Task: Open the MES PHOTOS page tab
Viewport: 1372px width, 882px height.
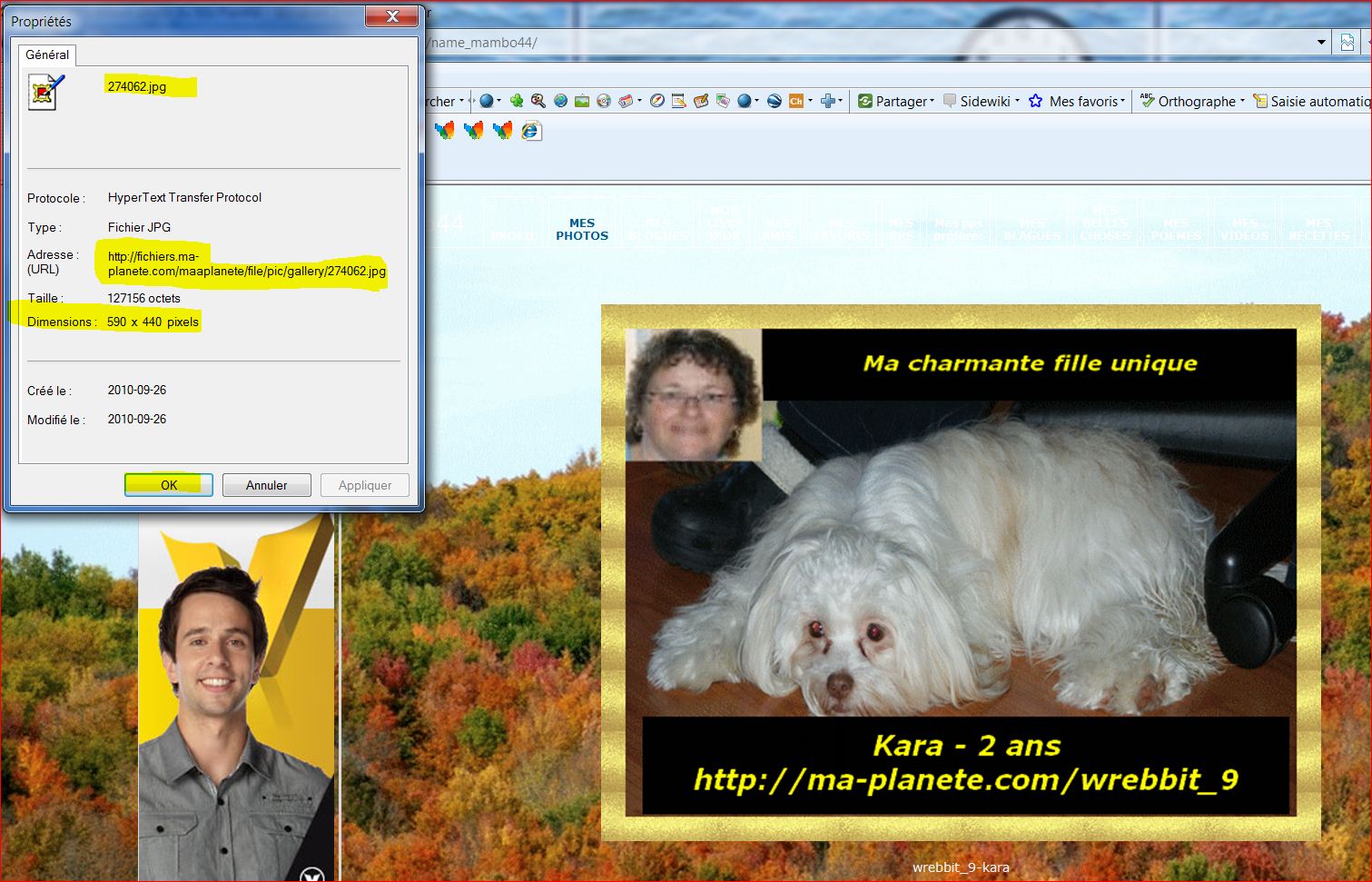Action: tap(582, 229)
